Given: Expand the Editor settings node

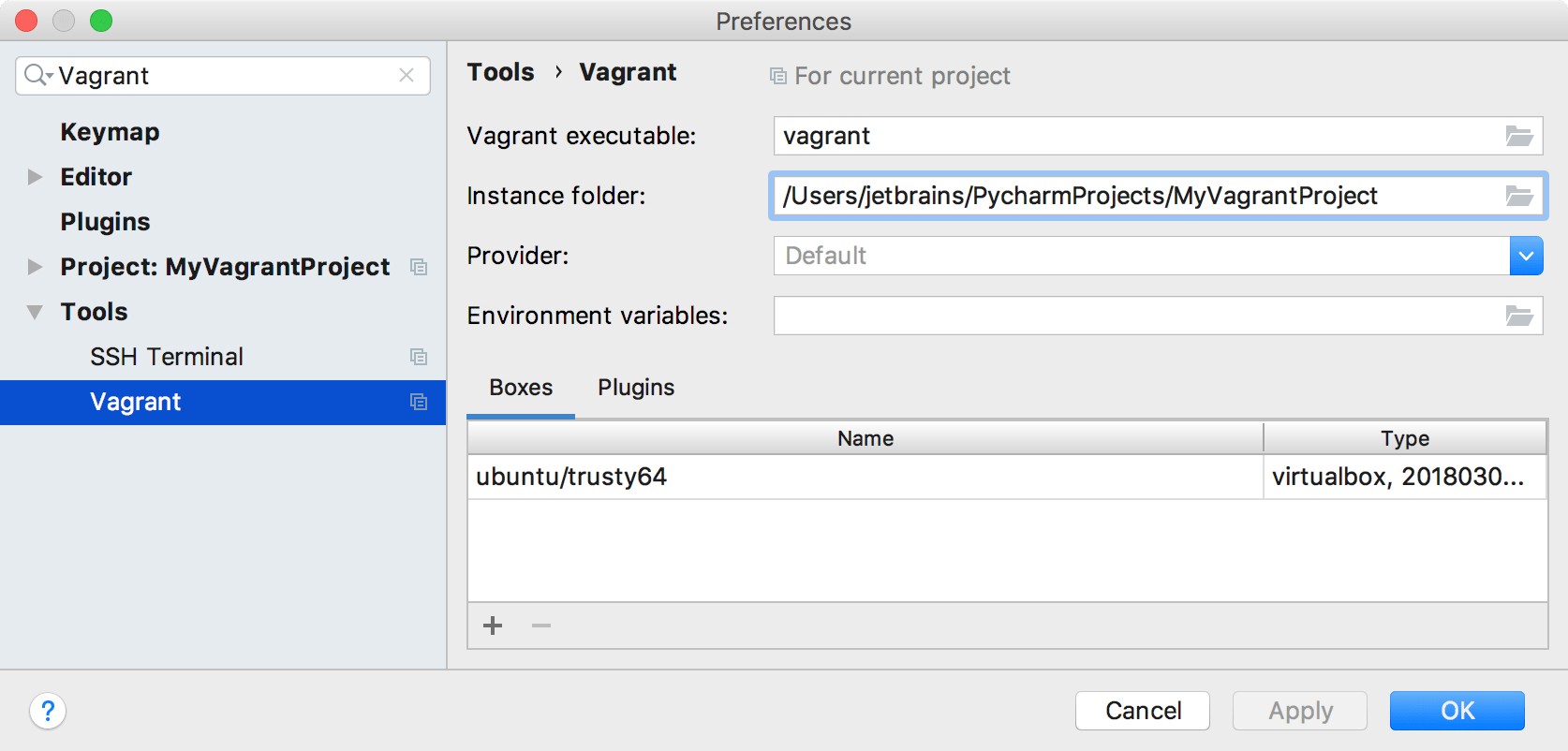Looking at the screenshot, I should [35, 177].
